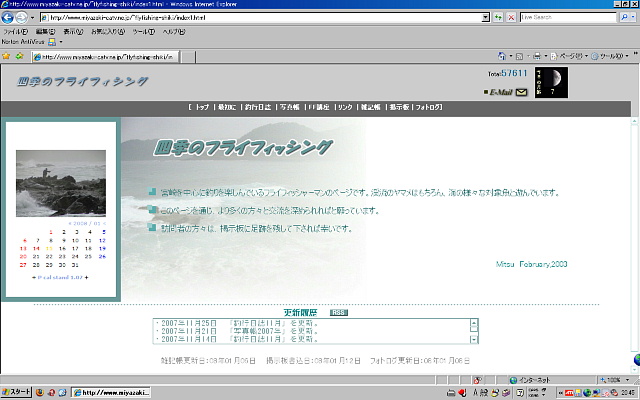Click update list scrollbar down arrow
The height and width of the screenshot is (400, 640).
pos(474,340)
